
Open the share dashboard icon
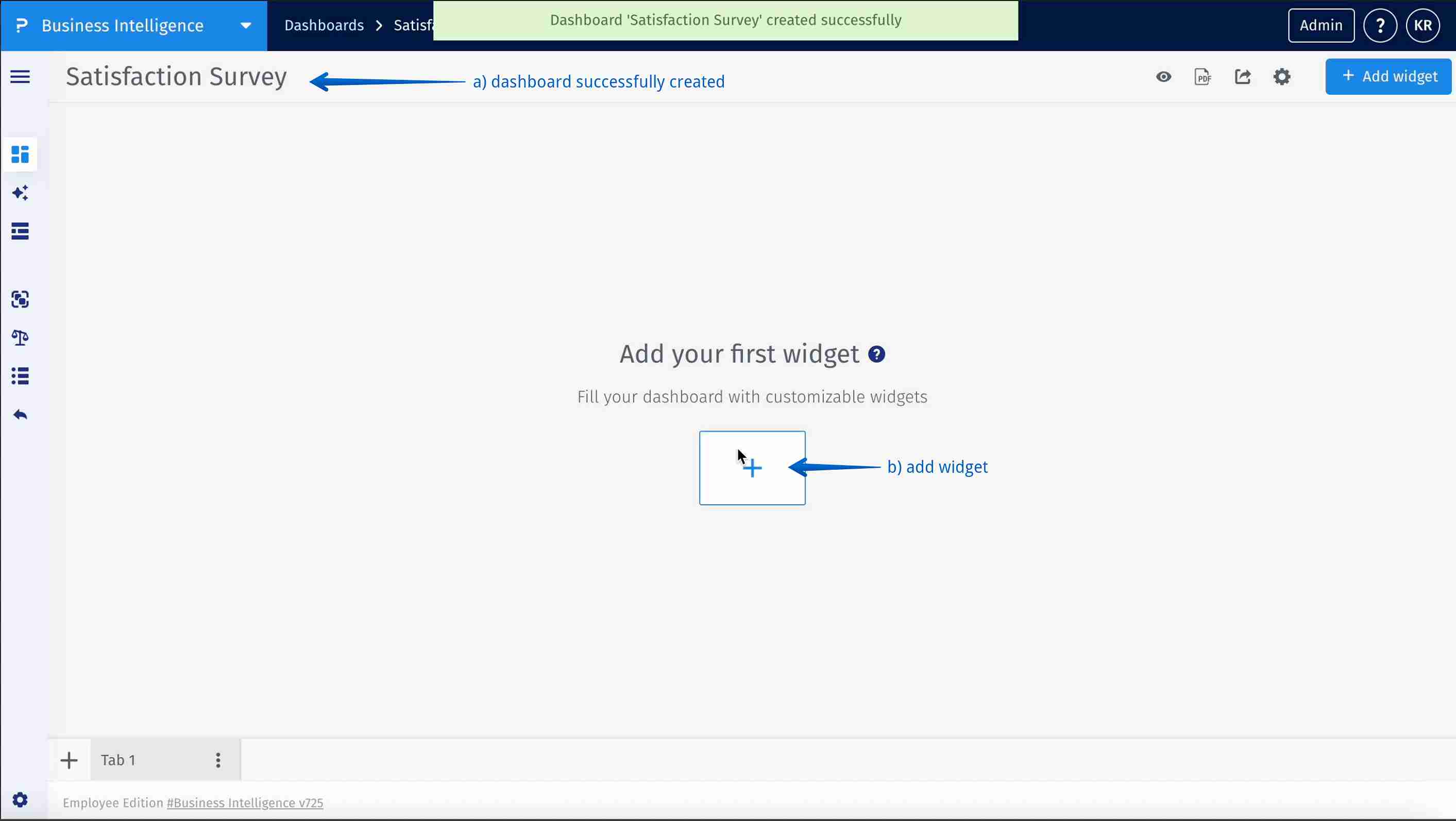[1243, 76]
